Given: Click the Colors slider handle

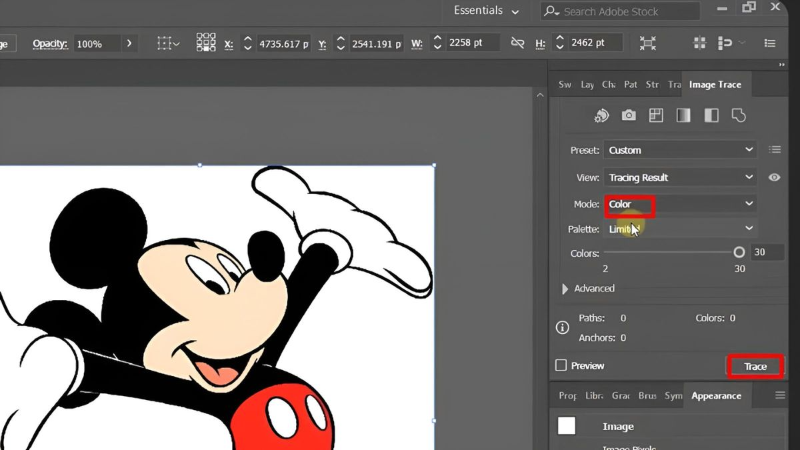Looking at the screenshot, I should [739, 252].
